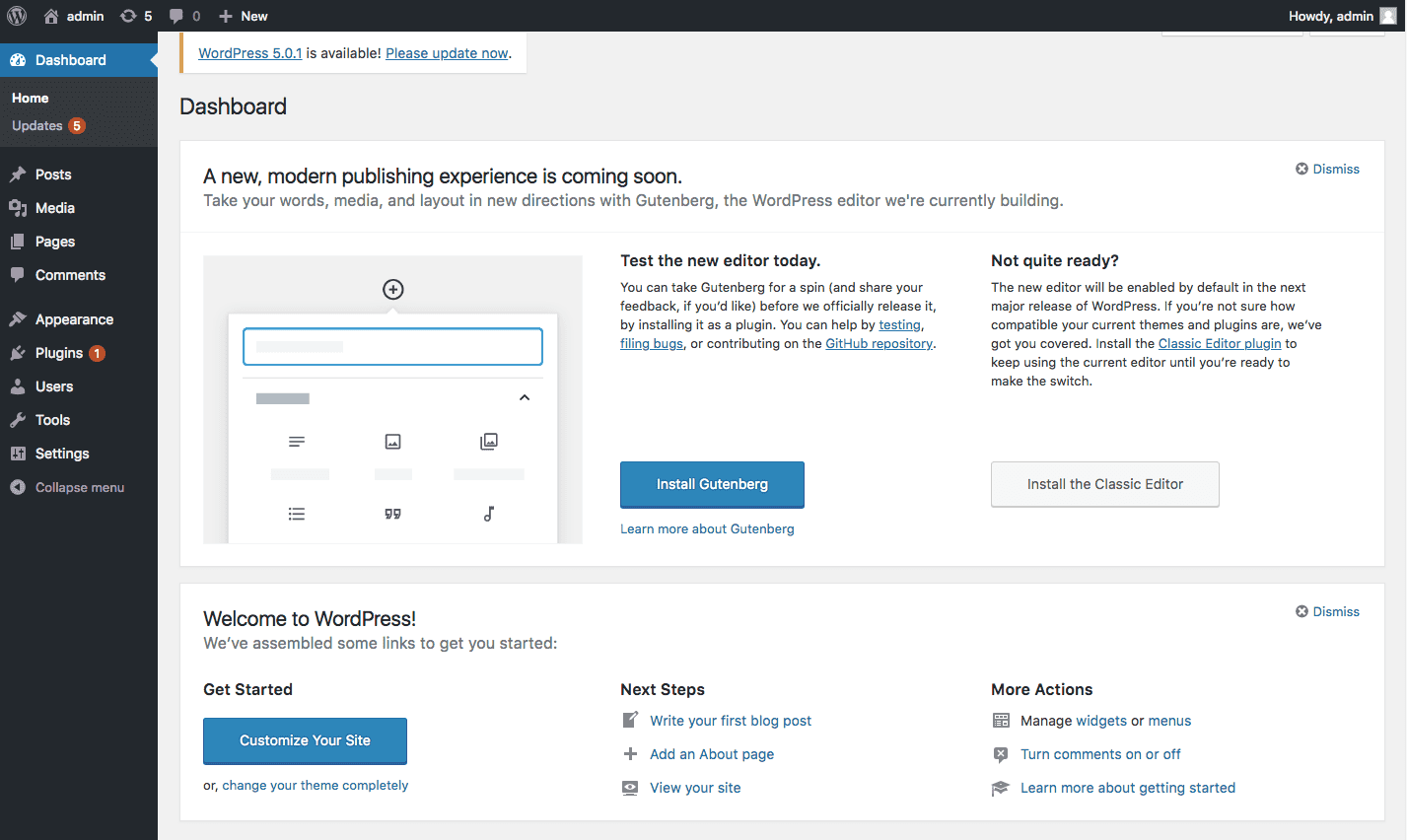
Task: Click the Please update now link
Action: coord(447,53)
